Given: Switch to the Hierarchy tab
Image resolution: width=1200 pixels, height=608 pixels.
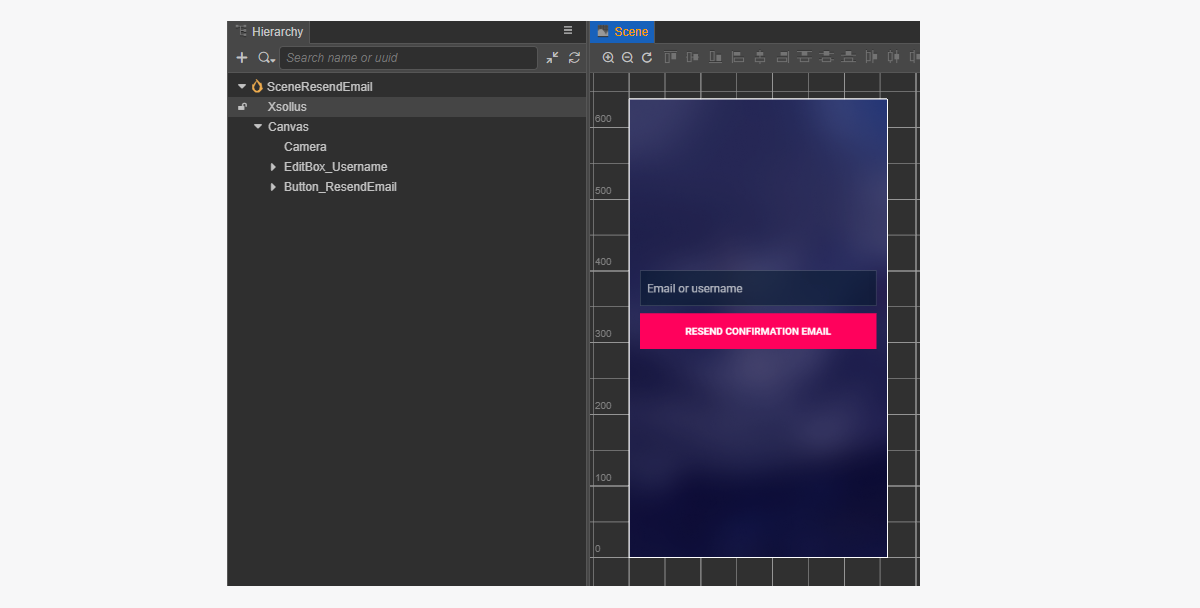Looking at the screenshot, I should pyautogui.click(x=269, y=32).
